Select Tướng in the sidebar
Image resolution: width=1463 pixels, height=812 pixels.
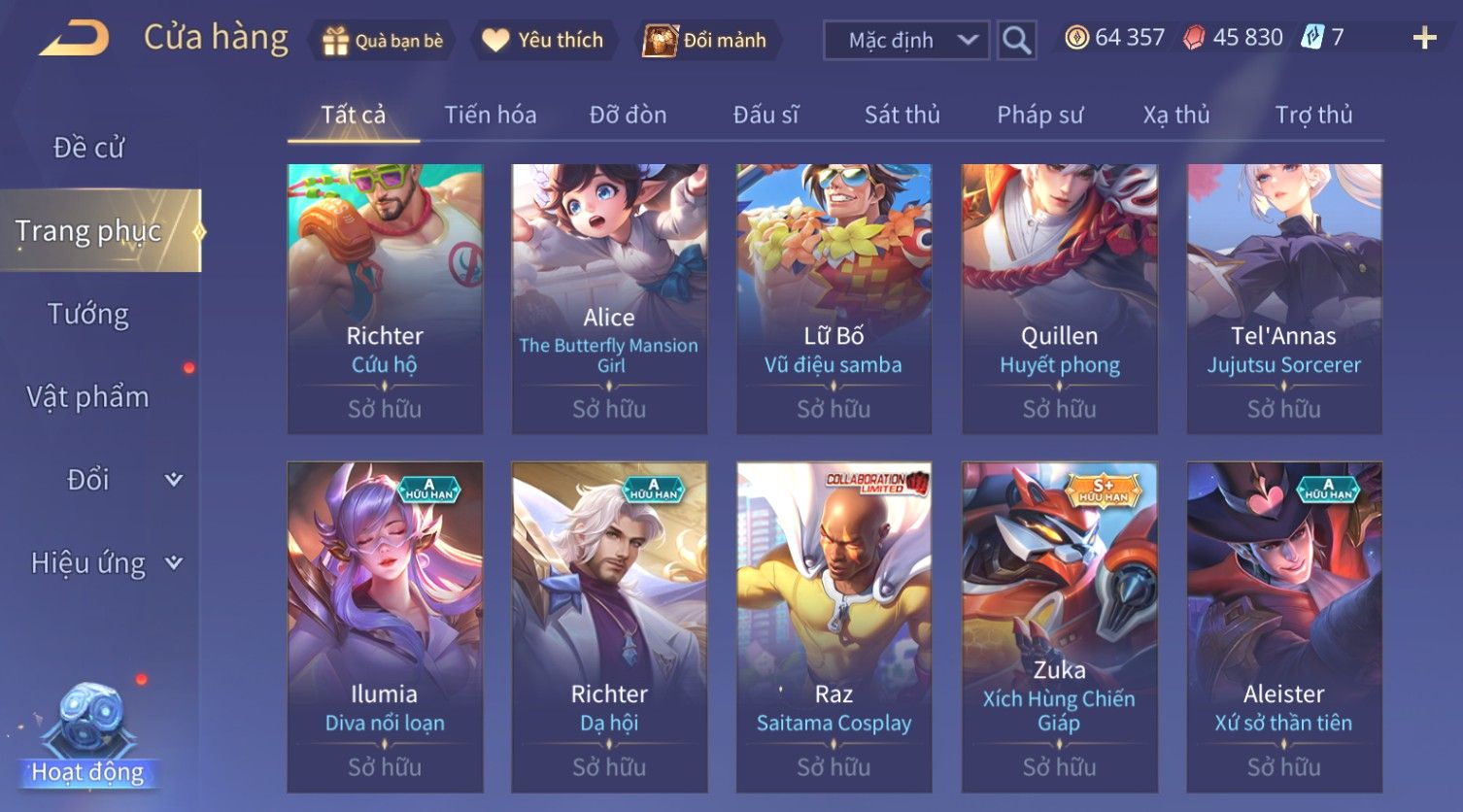click(88, 314)
